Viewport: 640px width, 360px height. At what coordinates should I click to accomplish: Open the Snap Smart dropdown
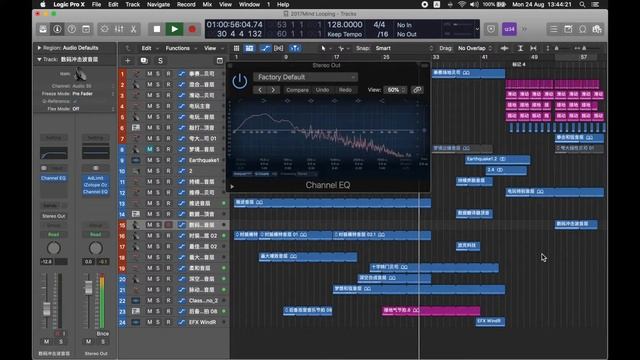(404, 48)
